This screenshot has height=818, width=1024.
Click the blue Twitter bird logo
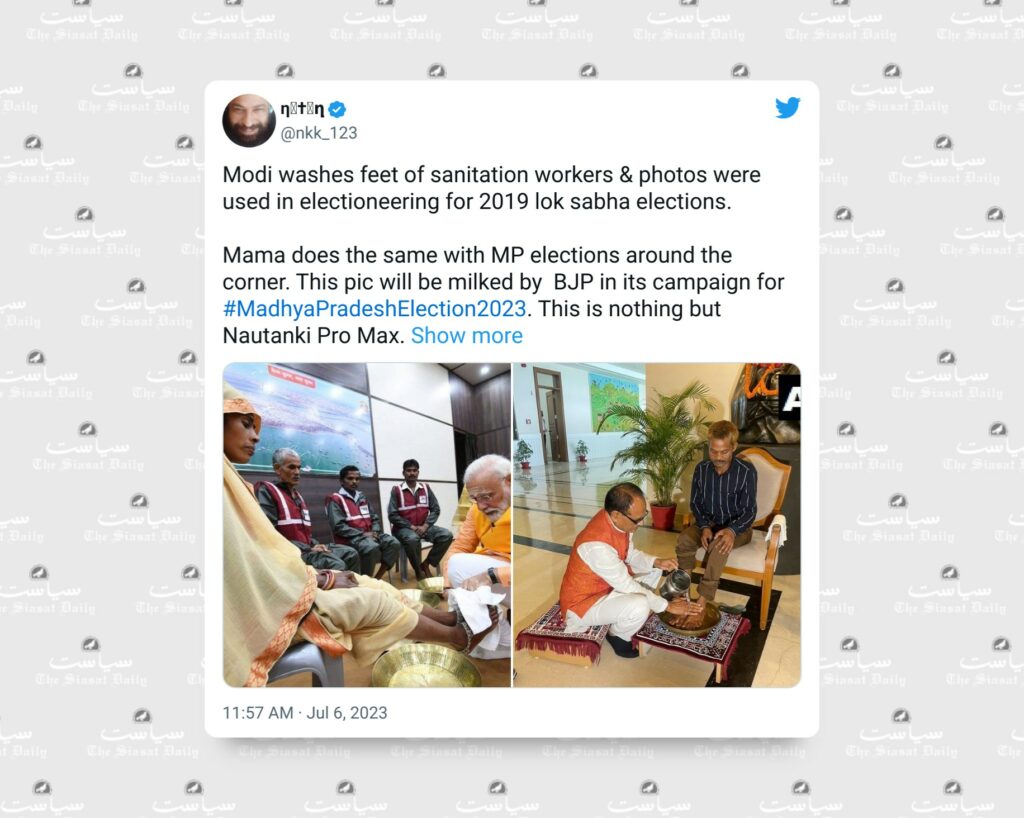pyautogui.click(x=788, y=108)
